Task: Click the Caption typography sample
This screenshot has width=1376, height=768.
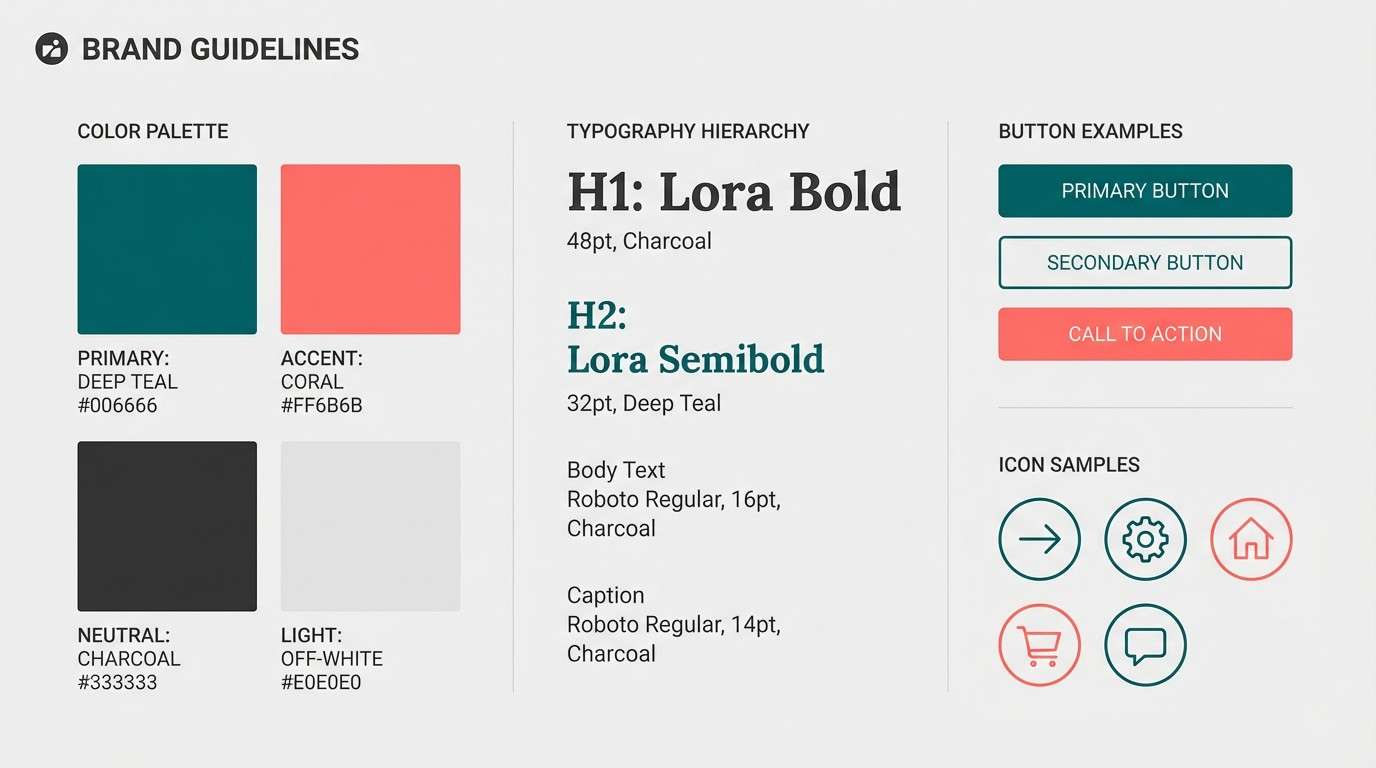Action: 606,595
